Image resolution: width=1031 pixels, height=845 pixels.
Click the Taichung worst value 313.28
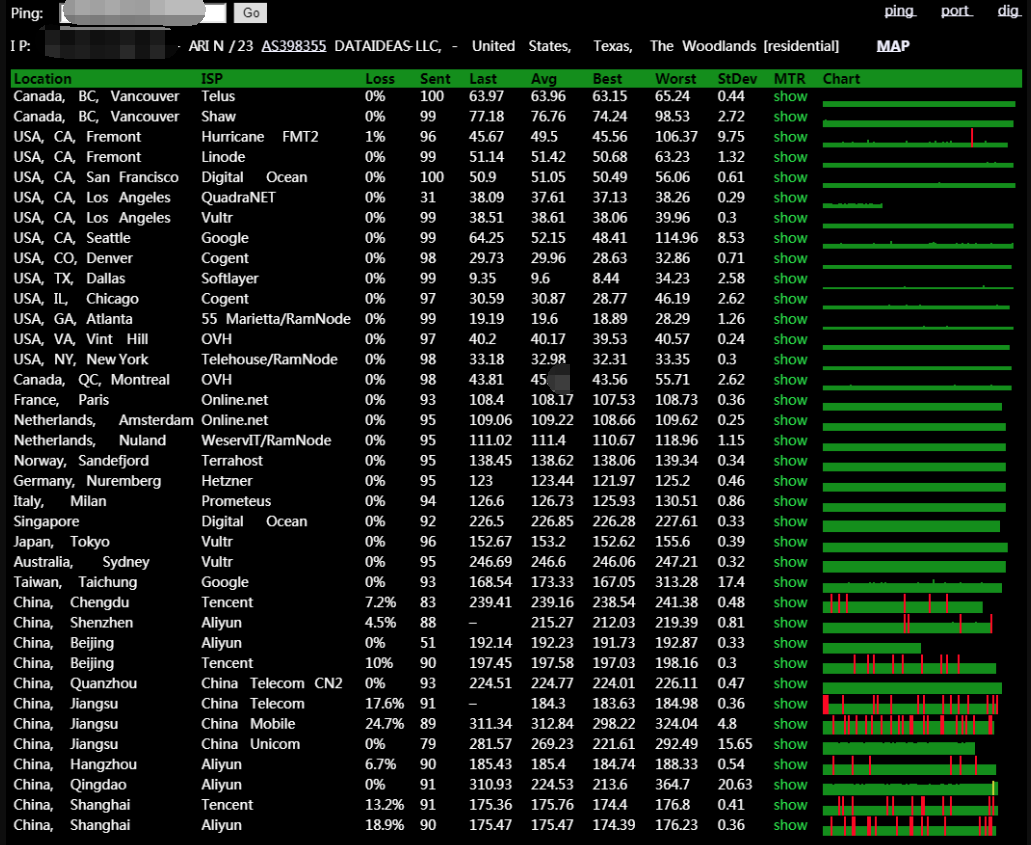coord(677,583)
